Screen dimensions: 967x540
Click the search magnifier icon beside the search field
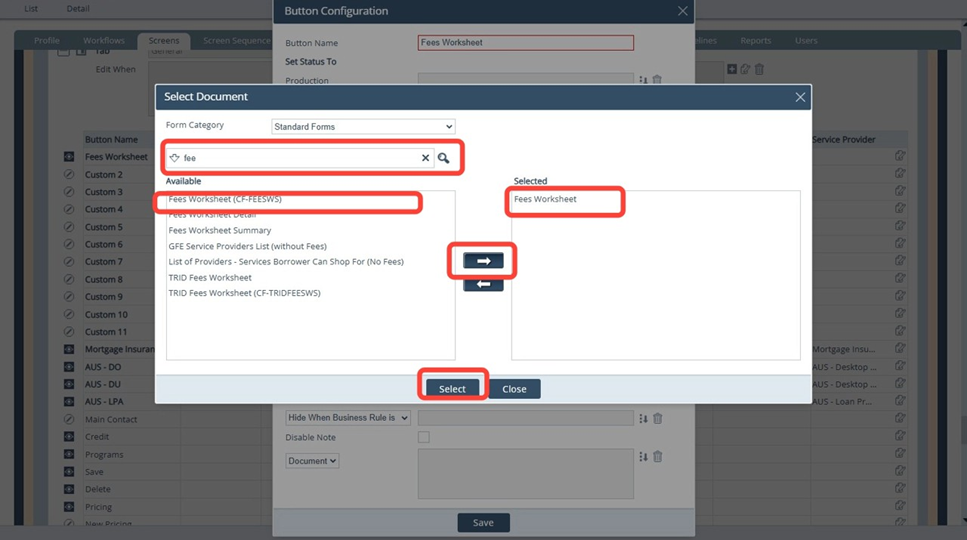443,158
